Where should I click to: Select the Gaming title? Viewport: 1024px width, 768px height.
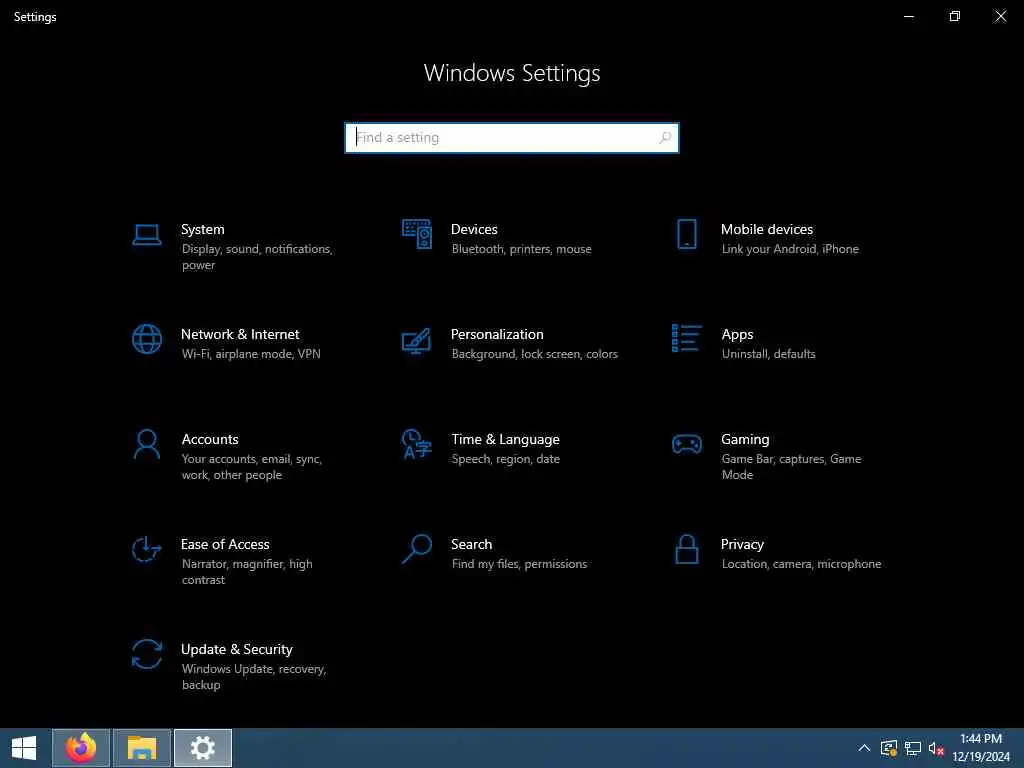(745, 440)
